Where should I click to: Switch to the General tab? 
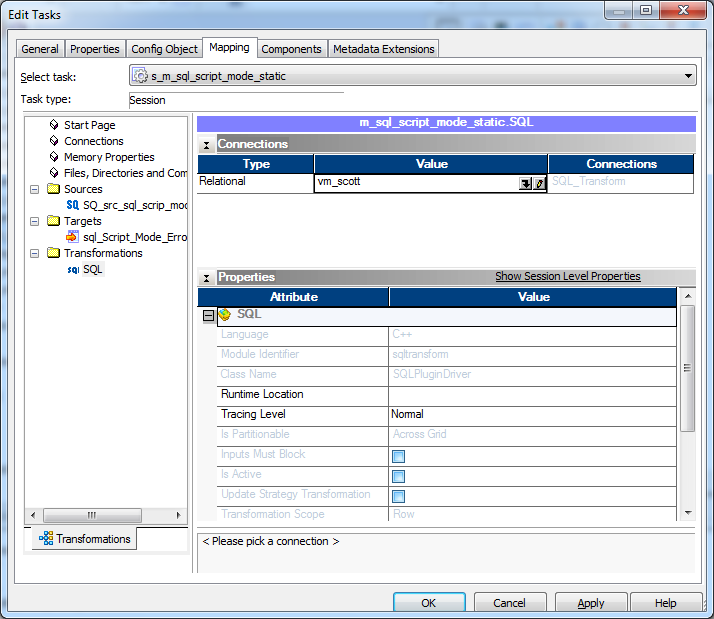[40, 49]
